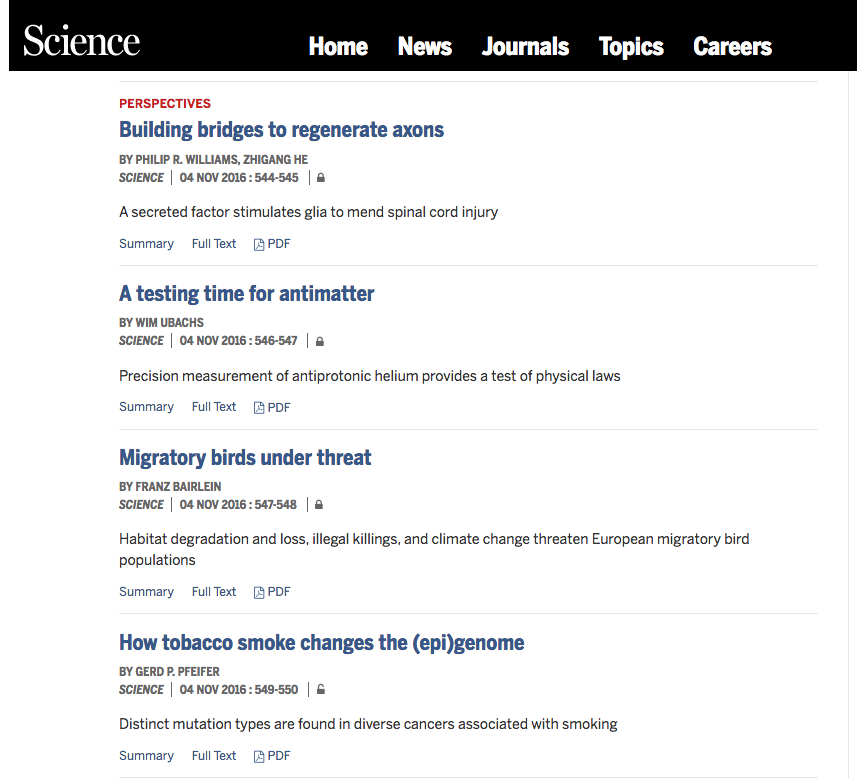Open article title Migratory birds under threat
Image resolution: width=857 pixels, height=778 pixels.
[x=245, y=458]
